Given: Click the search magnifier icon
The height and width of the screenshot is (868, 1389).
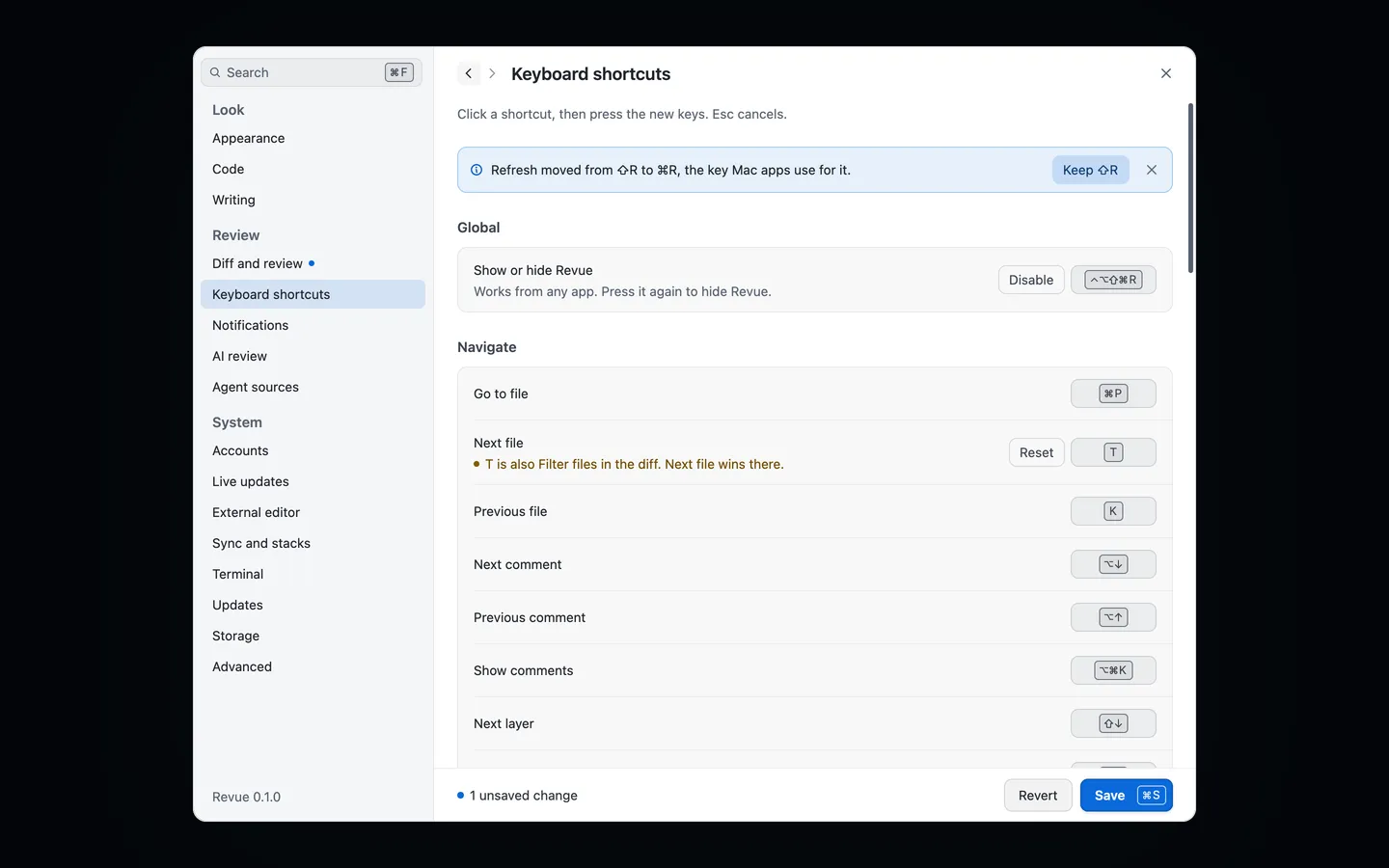Looking at the screenshot, I should [x=215, y=72].
